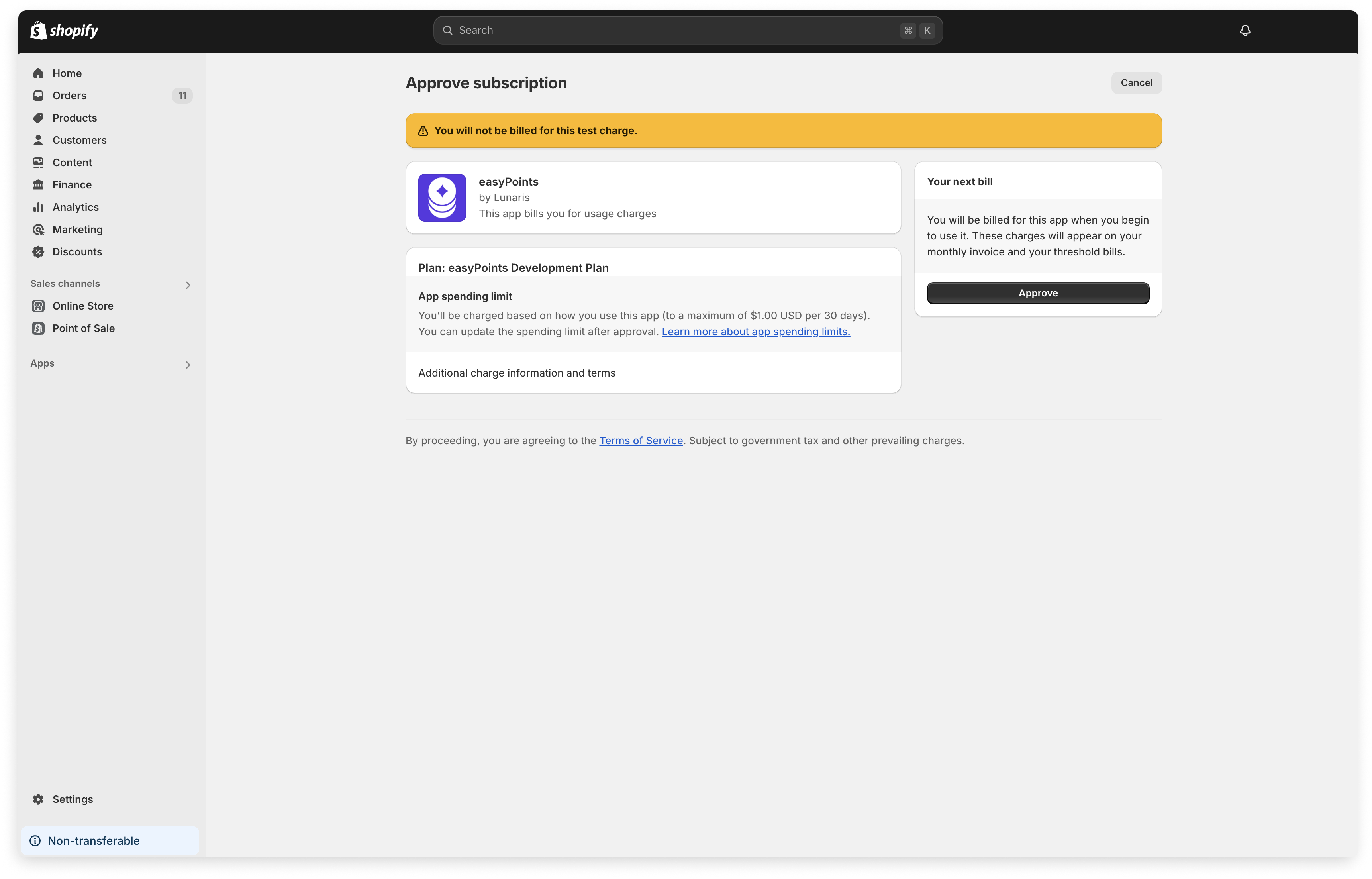Open Terms of Service link
This screenshot has width=1372, height=879.
point(641,441)
